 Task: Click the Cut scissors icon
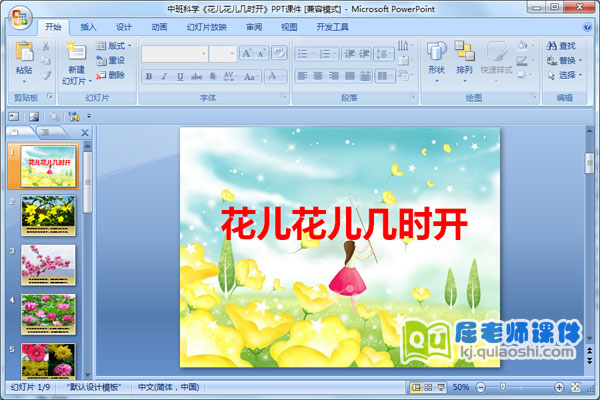[46, 46]
